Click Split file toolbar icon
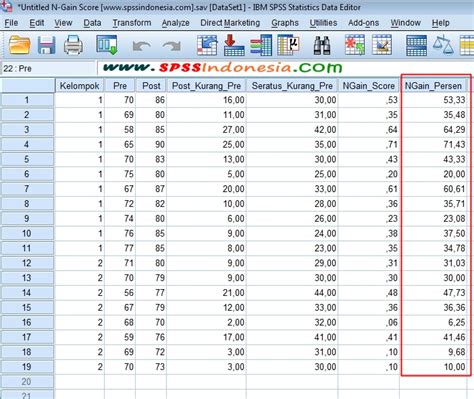Screen dimensions: 474x399 (416, 45)
